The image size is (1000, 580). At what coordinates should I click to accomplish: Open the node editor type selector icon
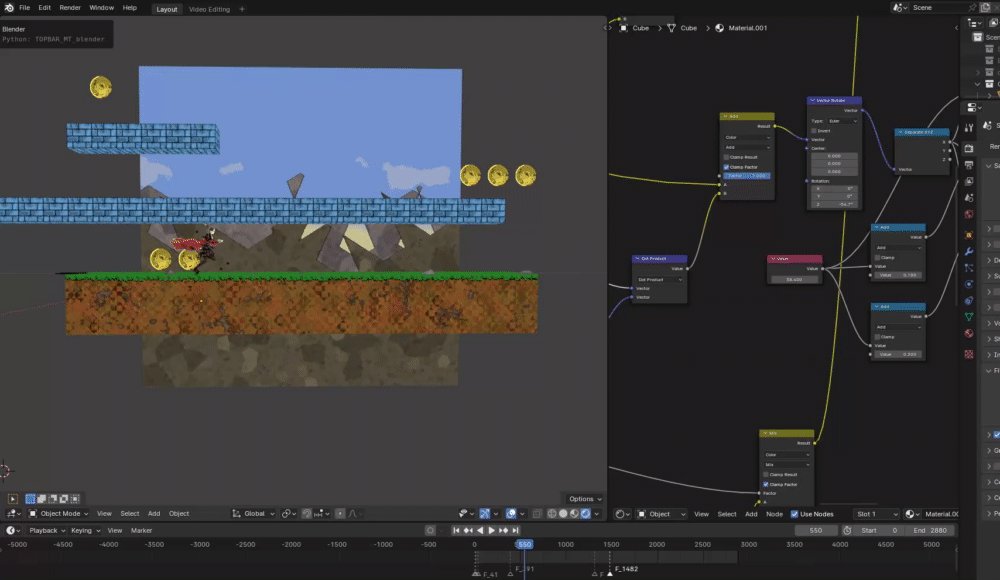pyautogui.click(x=620, y=514)
